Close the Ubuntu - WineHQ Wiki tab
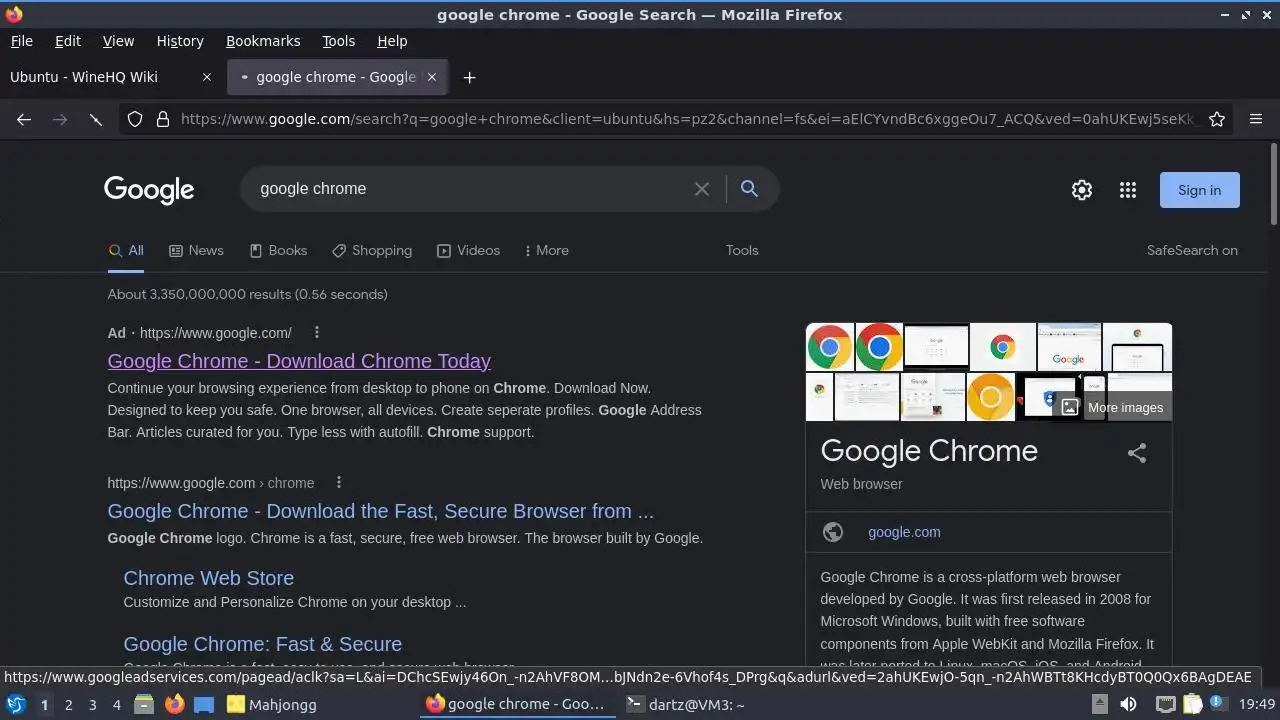 (x=207, y=77)
